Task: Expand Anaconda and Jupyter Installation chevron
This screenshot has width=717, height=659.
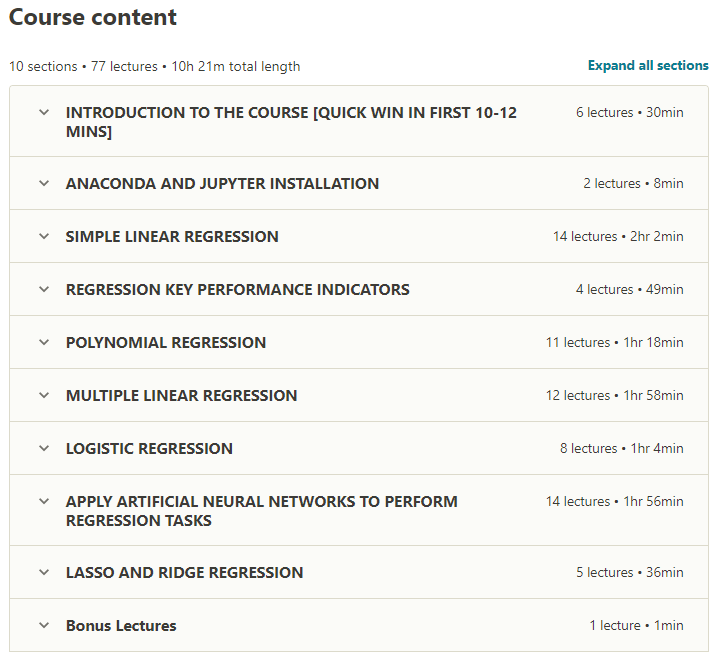Action: [x=44, y=183]
